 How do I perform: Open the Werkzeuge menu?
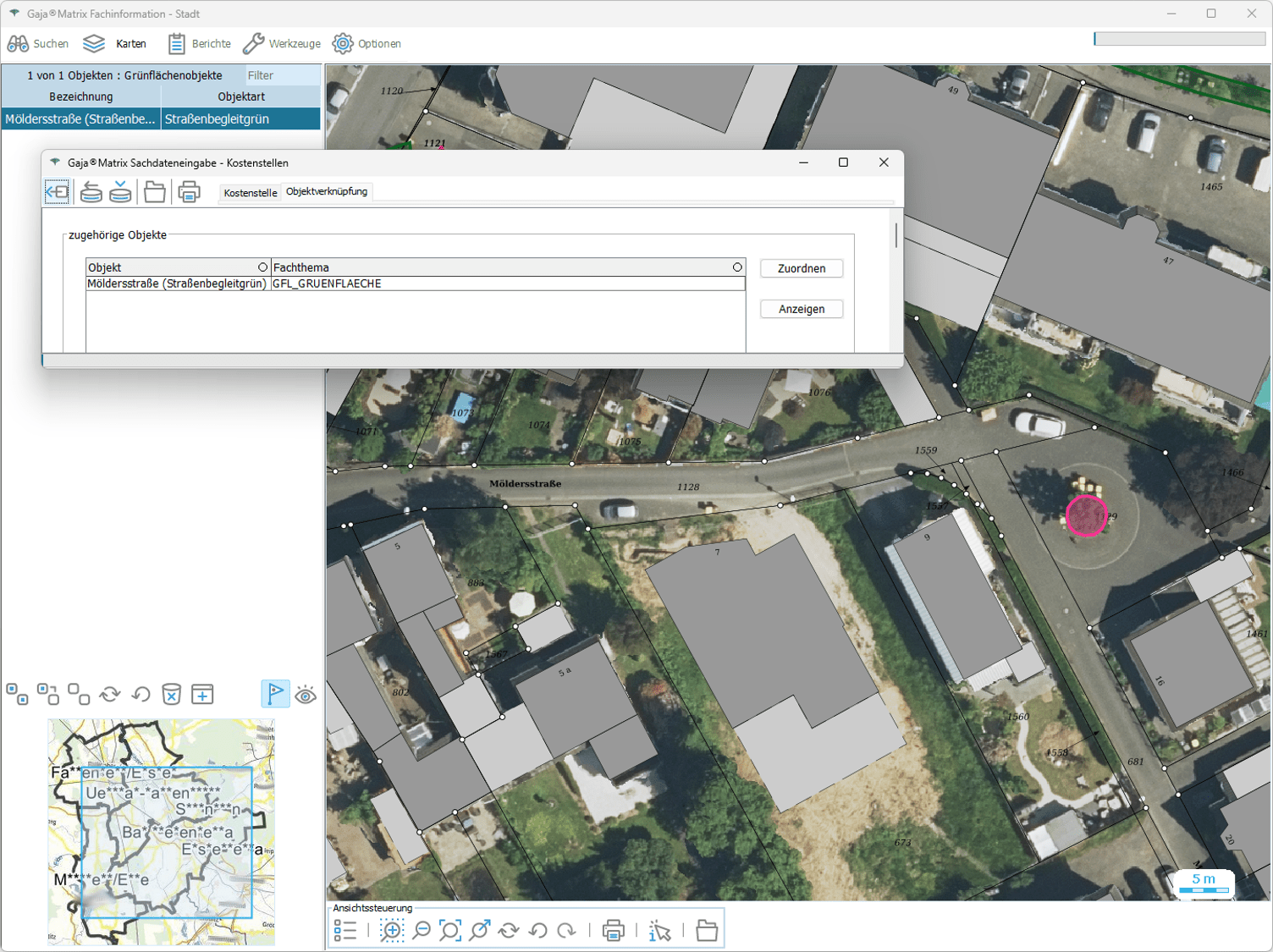coord(282,44)
